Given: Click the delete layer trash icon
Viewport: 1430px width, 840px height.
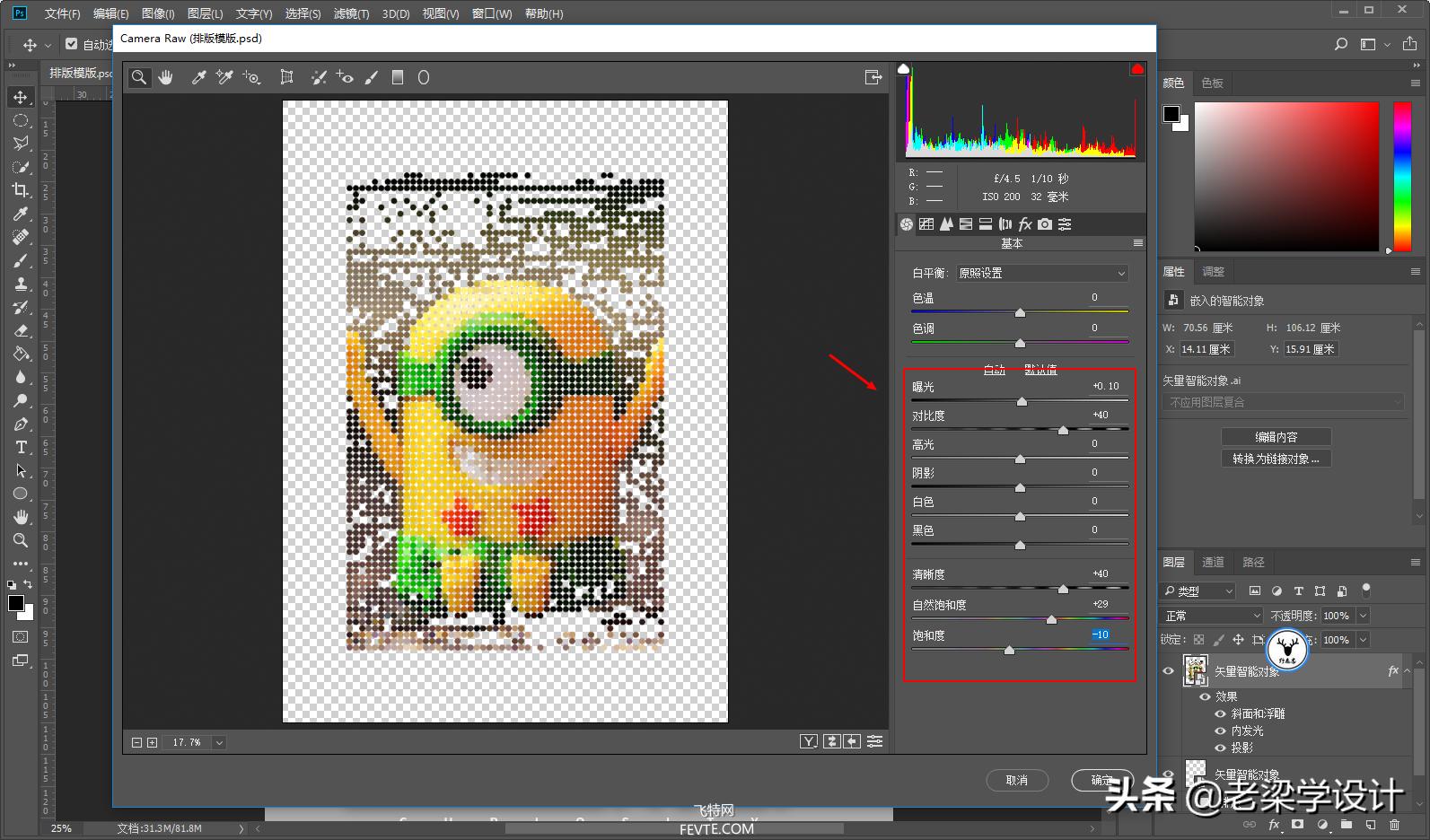Looking at the screenshot, I should click(1394, 825).
